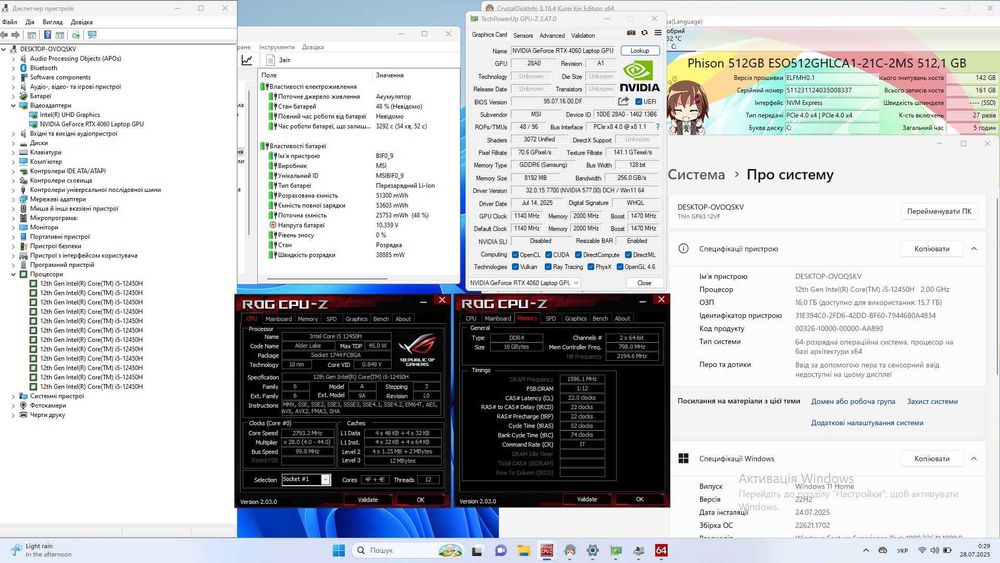This screenshot has height=563, width=1000.
Task: Open the GPU selection dropdown at GPU-Z bottom
Action: [x=524, y=282]
